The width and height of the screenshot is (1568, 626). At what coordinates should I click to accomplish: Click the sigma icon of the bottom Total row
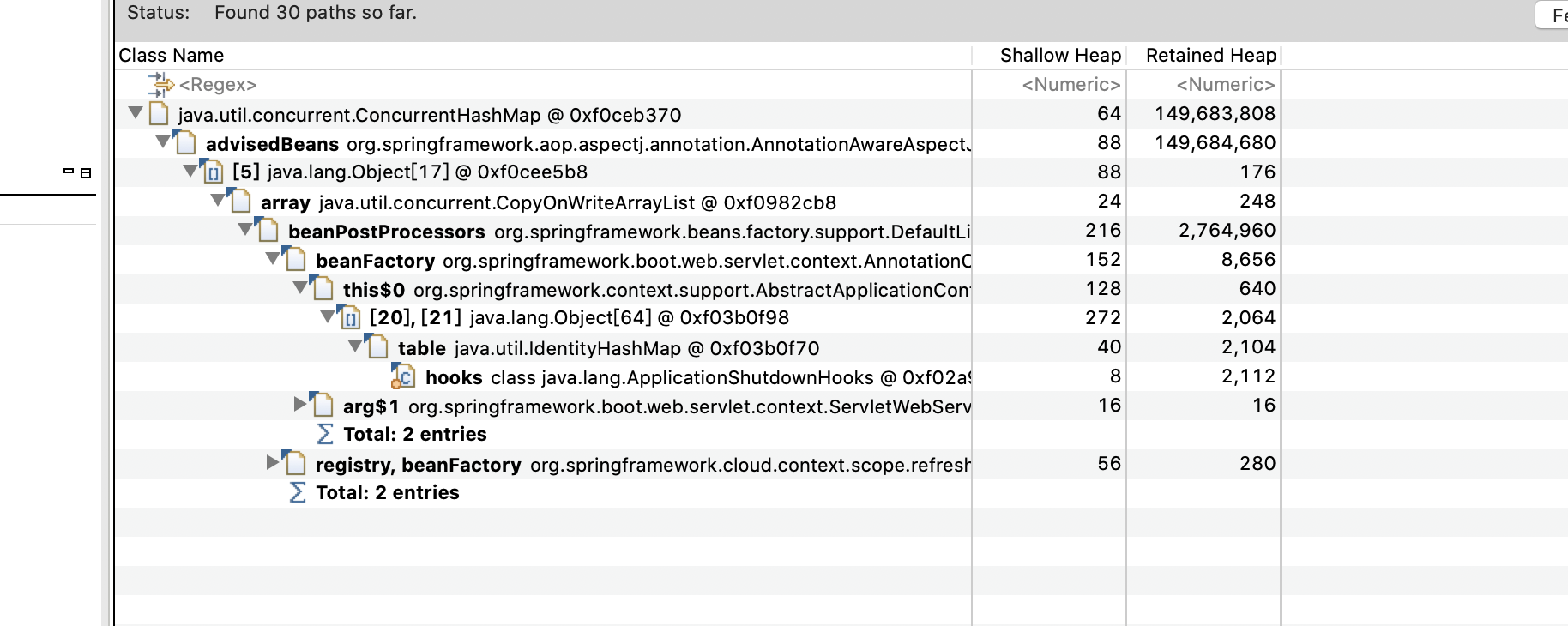[x=298, y=492]
